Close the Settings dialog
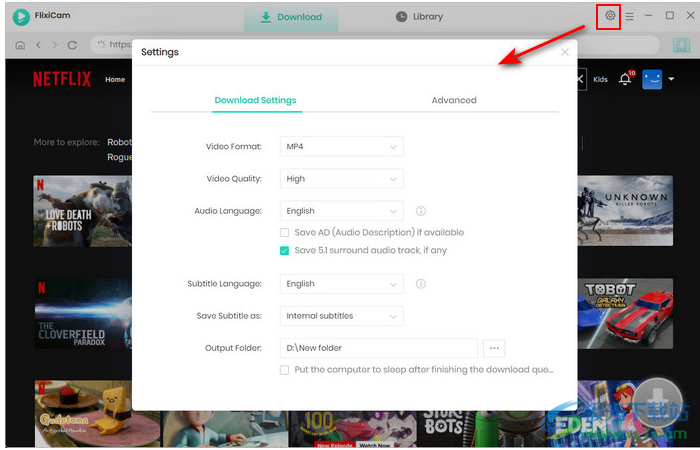Viewport: 700px width, 450px height. [x=565, y=52]
